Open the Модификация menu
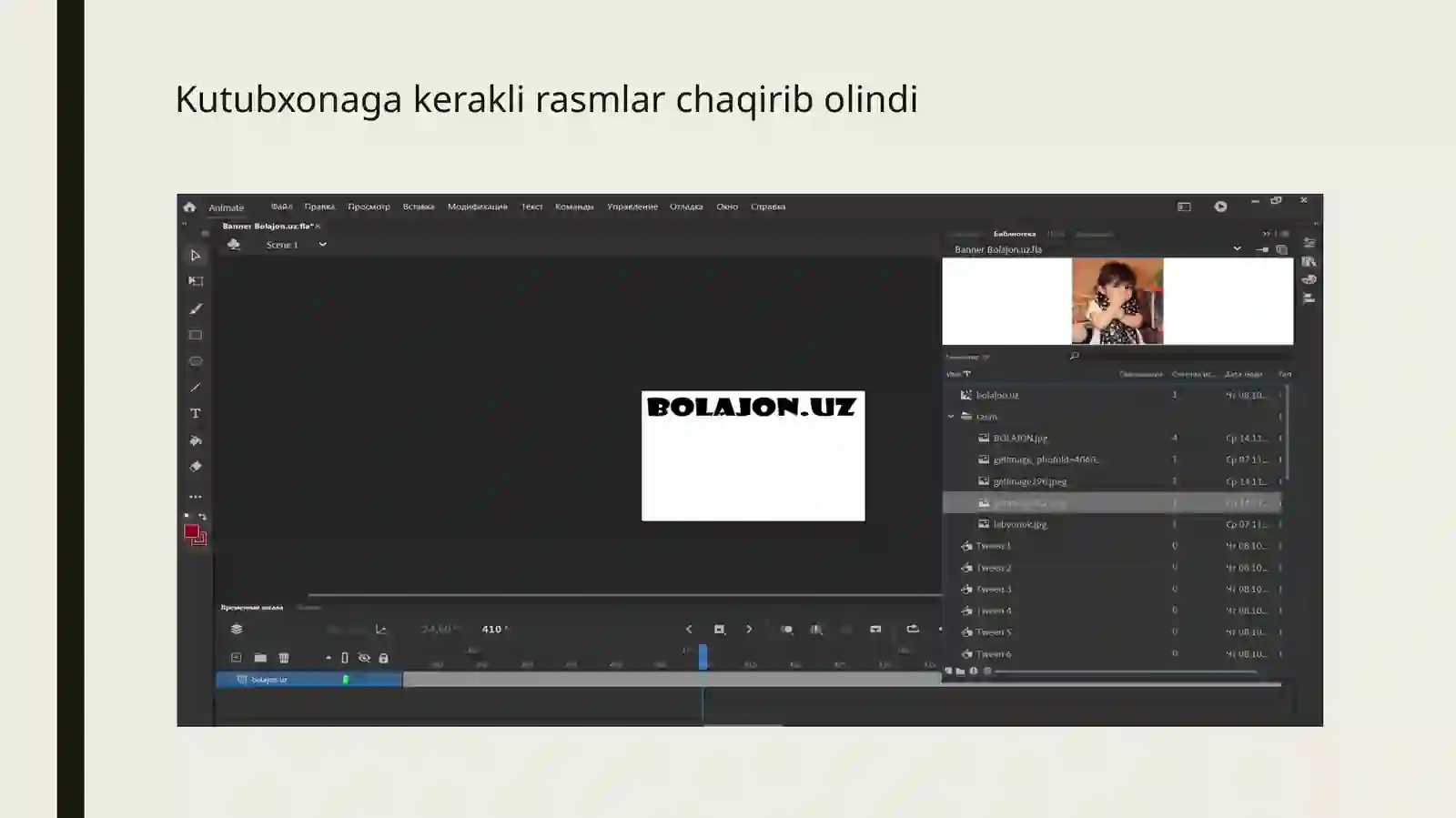1456x818 pixels. coord(478,207)
